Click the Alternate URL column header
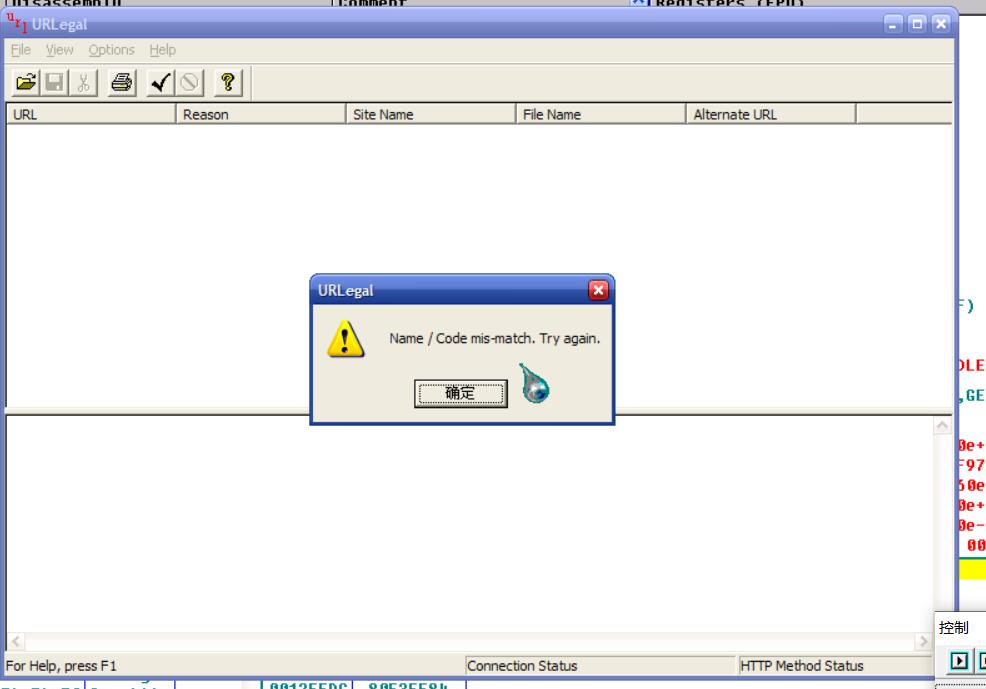Screen dimensions: 986x689 tap(770, 114)
